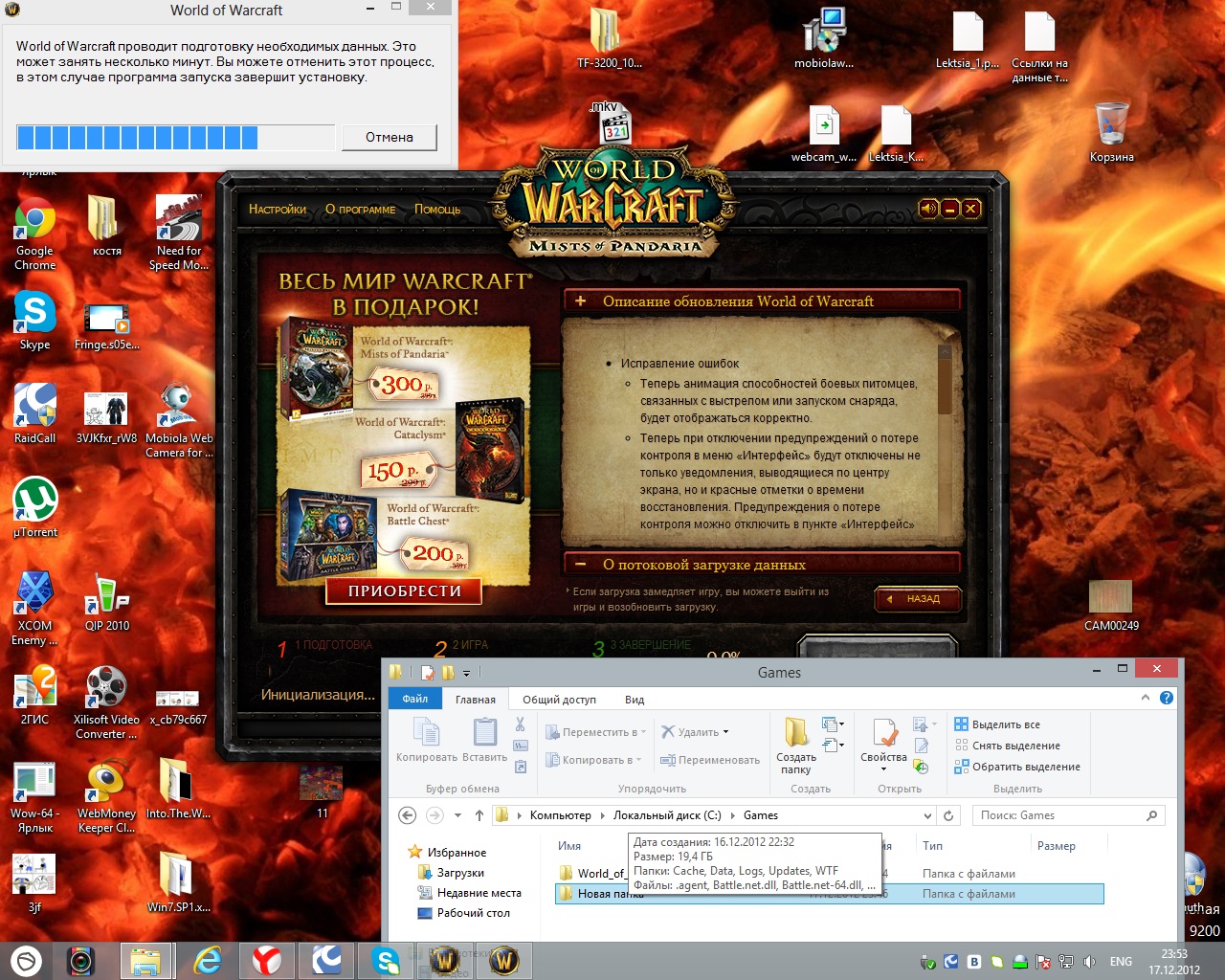Select the Корзина recycle bin
The width and height of the screenshot is (1225, 980).
1111,131
